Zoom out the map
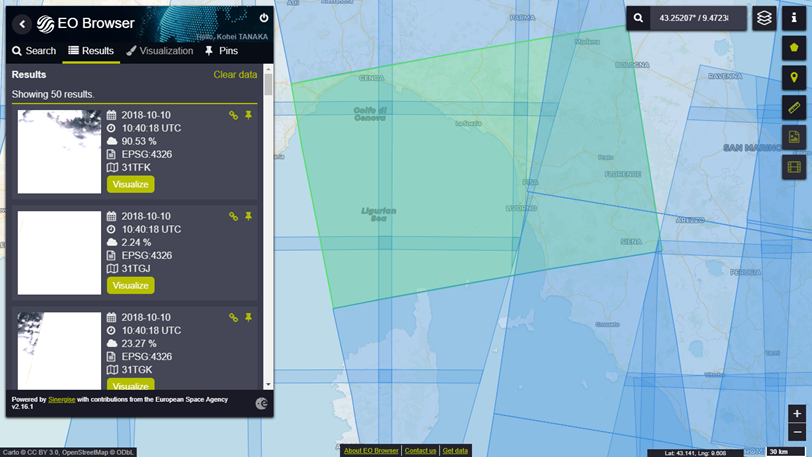Screen dimensions: 812x457 point(797,432)
